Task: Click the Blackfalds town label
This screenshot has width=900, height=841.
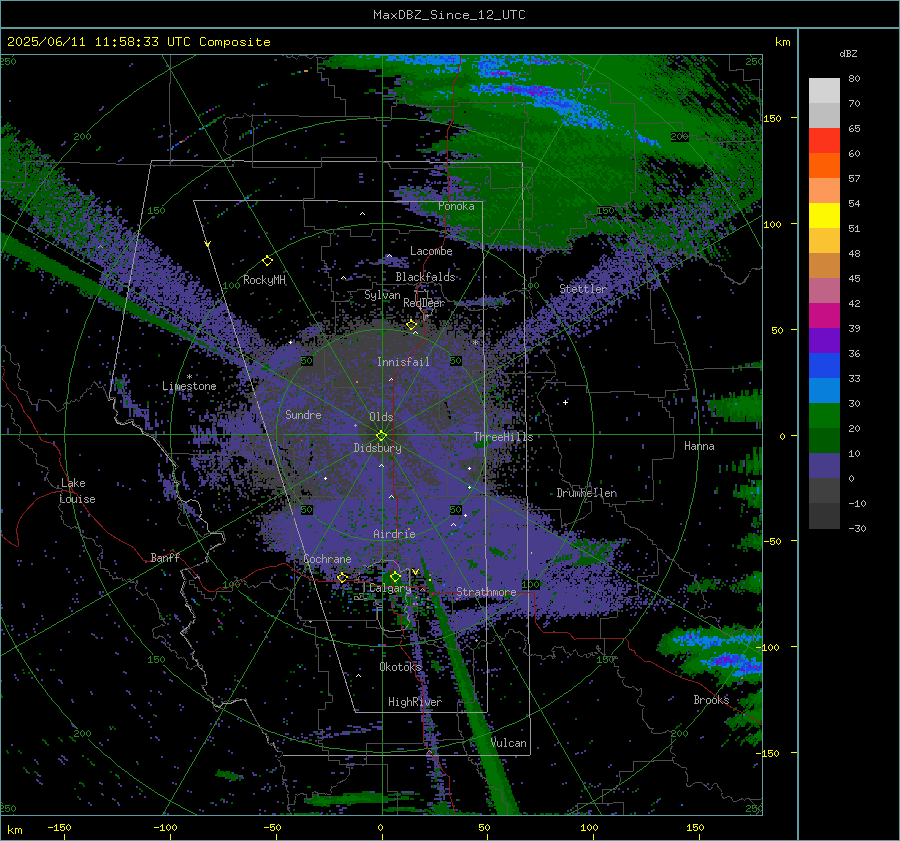Action: click(425, 277)
